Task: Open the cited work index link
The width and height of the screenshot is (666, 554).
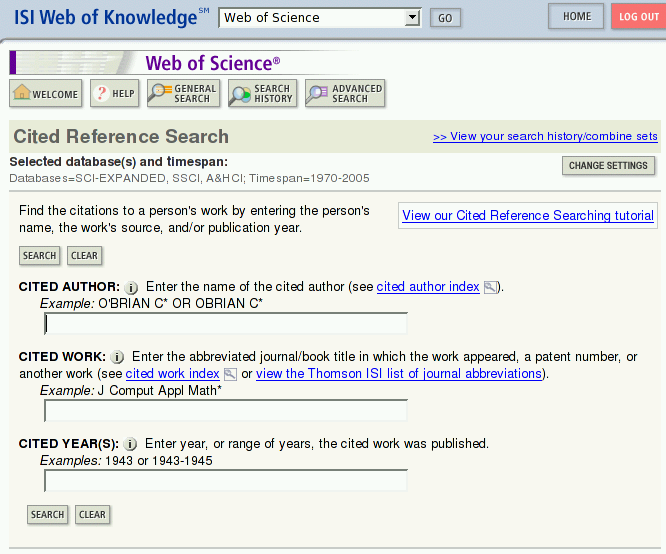Action: click(x=172, y=373)
